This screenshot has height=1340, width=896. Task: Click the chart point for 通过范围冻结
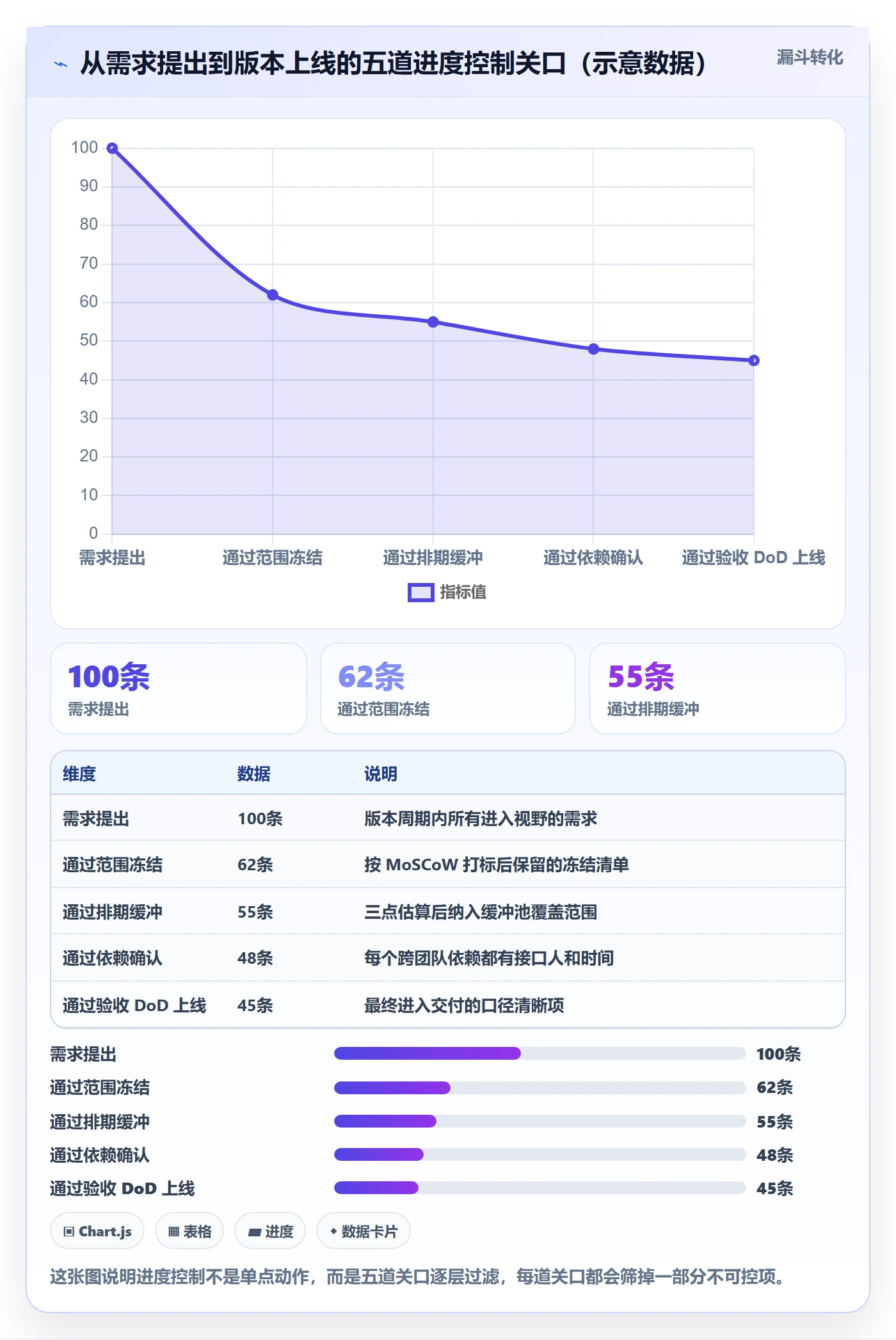(273, 295)
